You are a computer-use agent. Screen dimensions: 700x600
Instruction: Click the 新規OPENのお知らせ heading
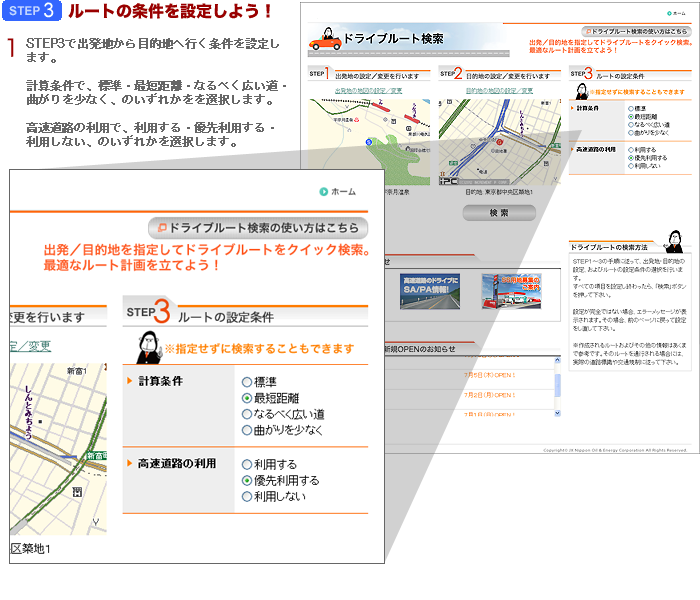coord(420,349)
